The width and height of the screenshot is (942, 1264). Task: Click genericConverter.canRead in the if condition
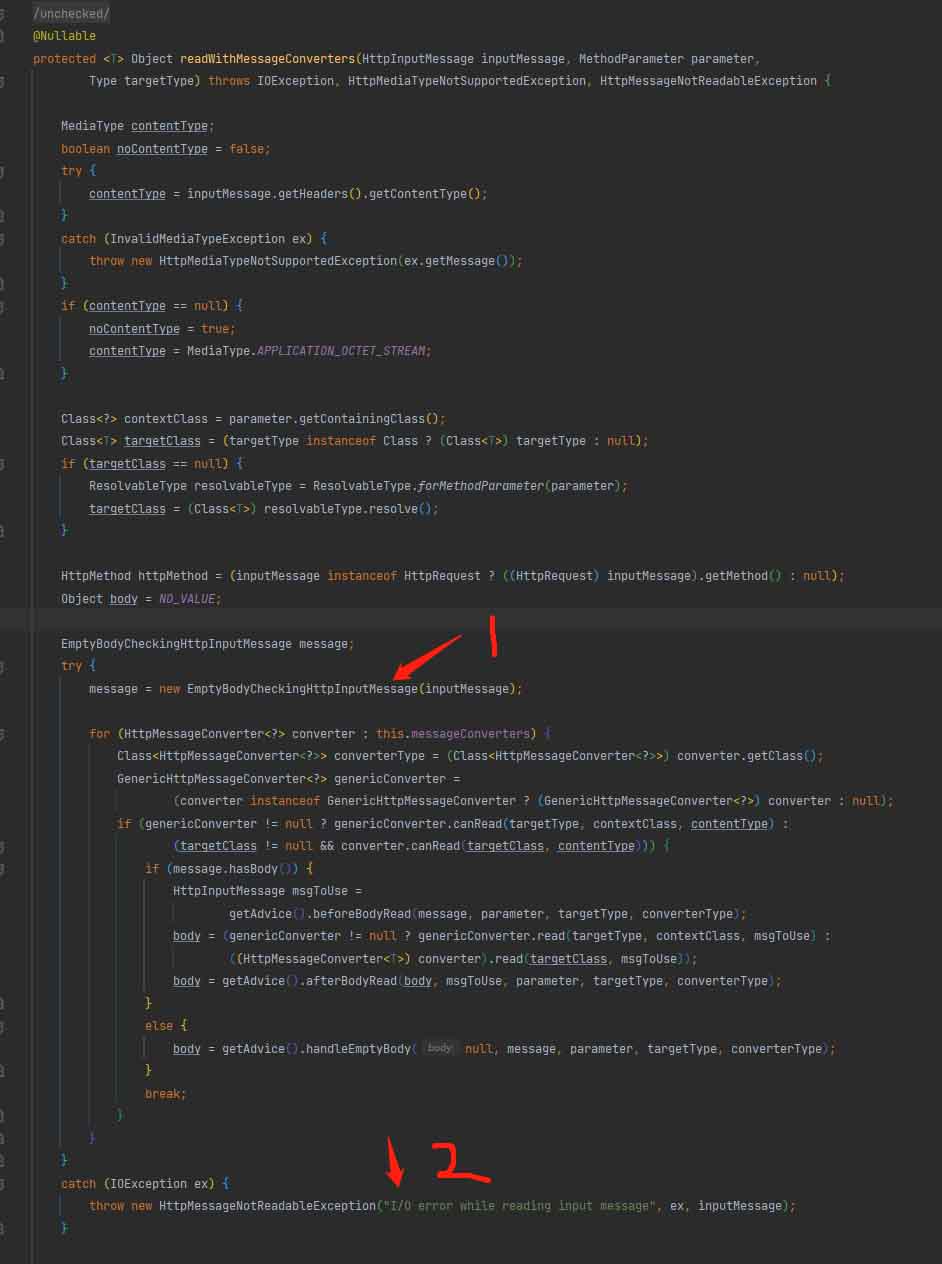click(418, 824)
